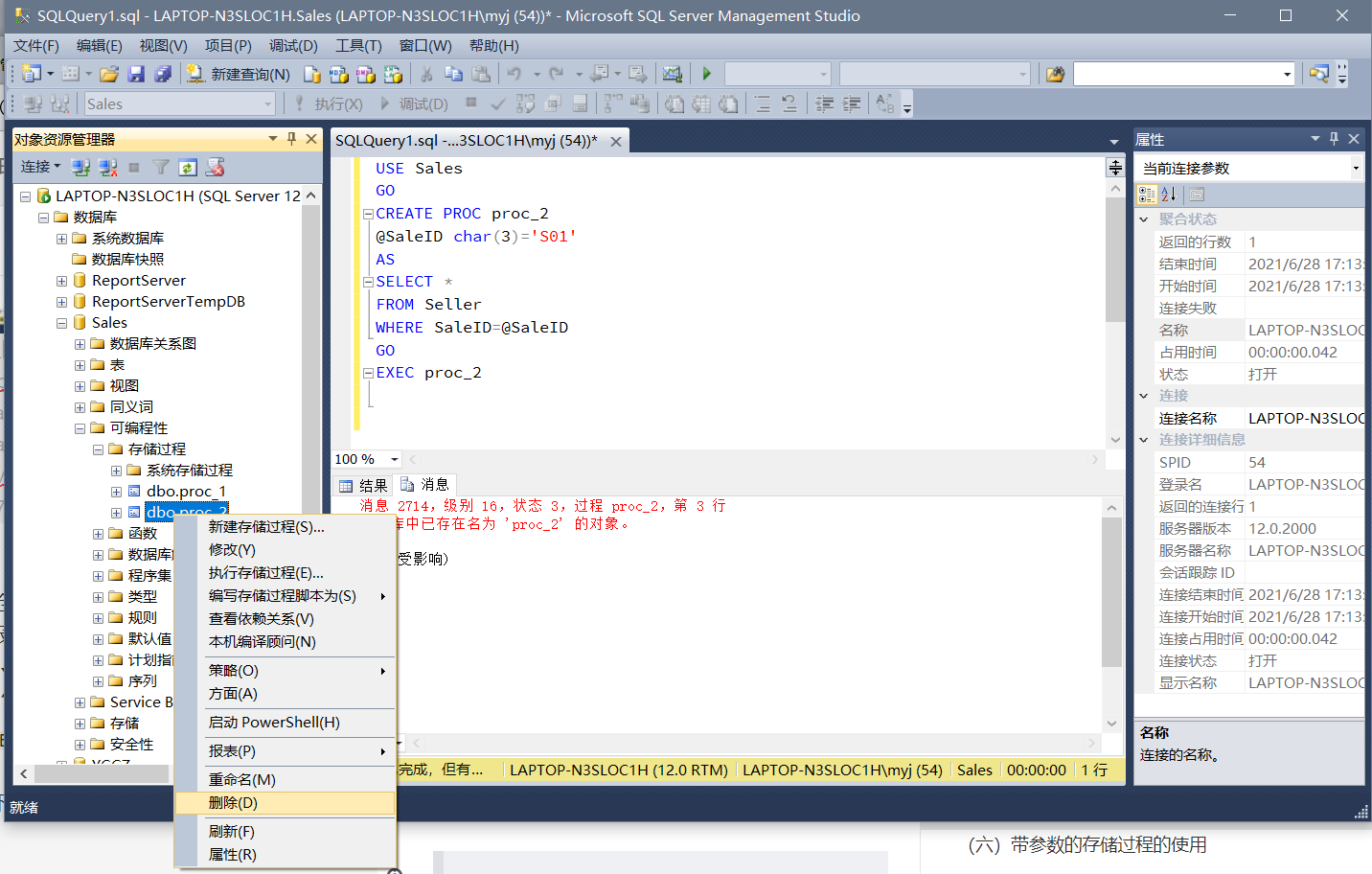Expand the ReportServer database node
The image size is (1372, 874).
pos(61,281)
